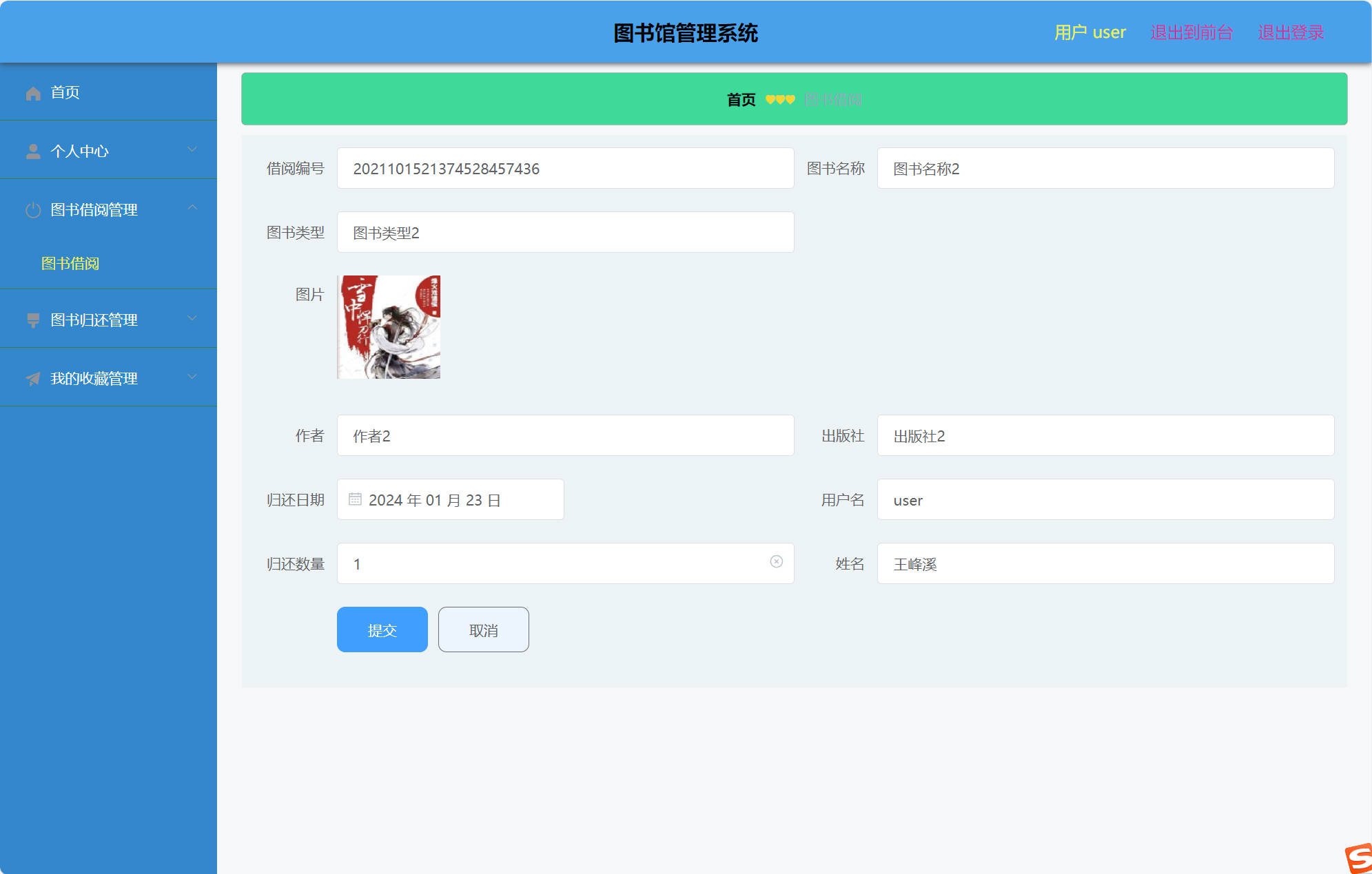Click the power icon next to 图书借阅管理
Image resolution: width=1372 pixels, height=874 pixels.
(x=32, y=209)
